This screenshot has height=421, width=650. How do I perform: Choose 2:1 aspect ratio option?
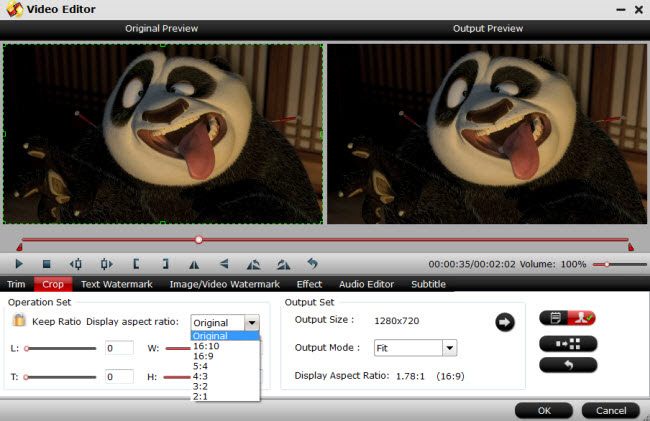[x=225, y=397]
